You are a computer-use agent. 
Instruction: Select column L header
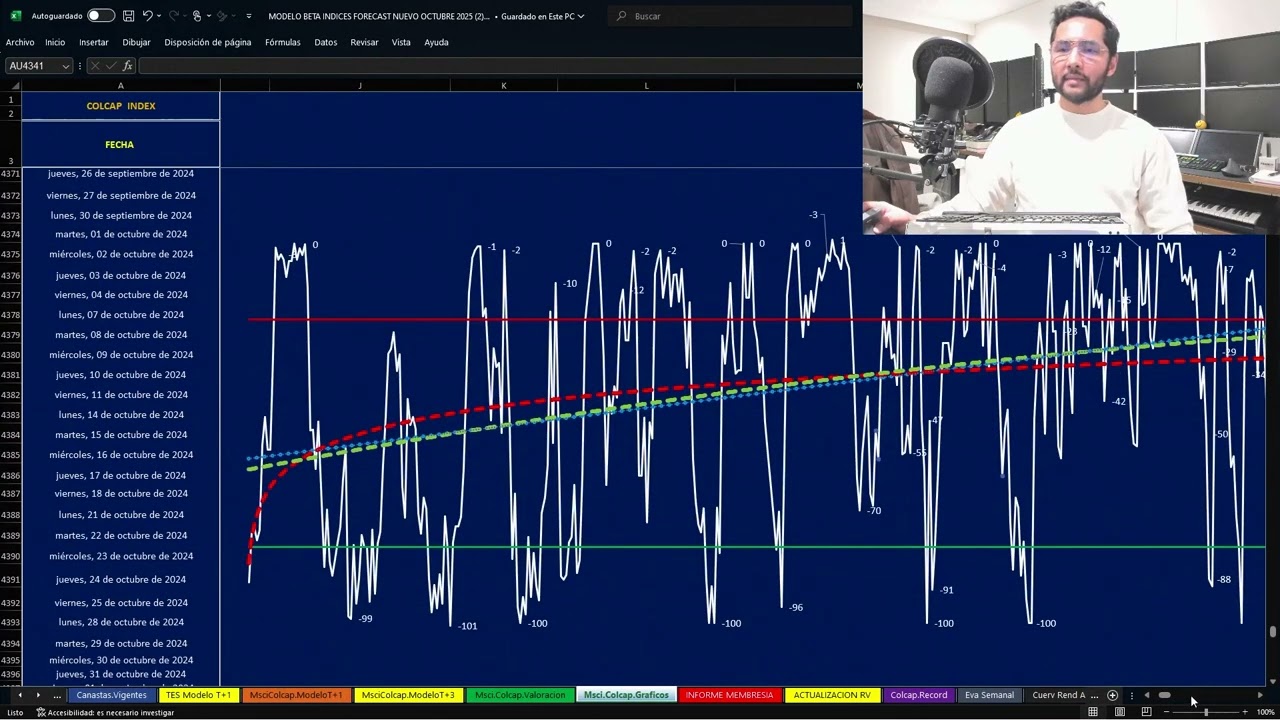click(646, 86)
